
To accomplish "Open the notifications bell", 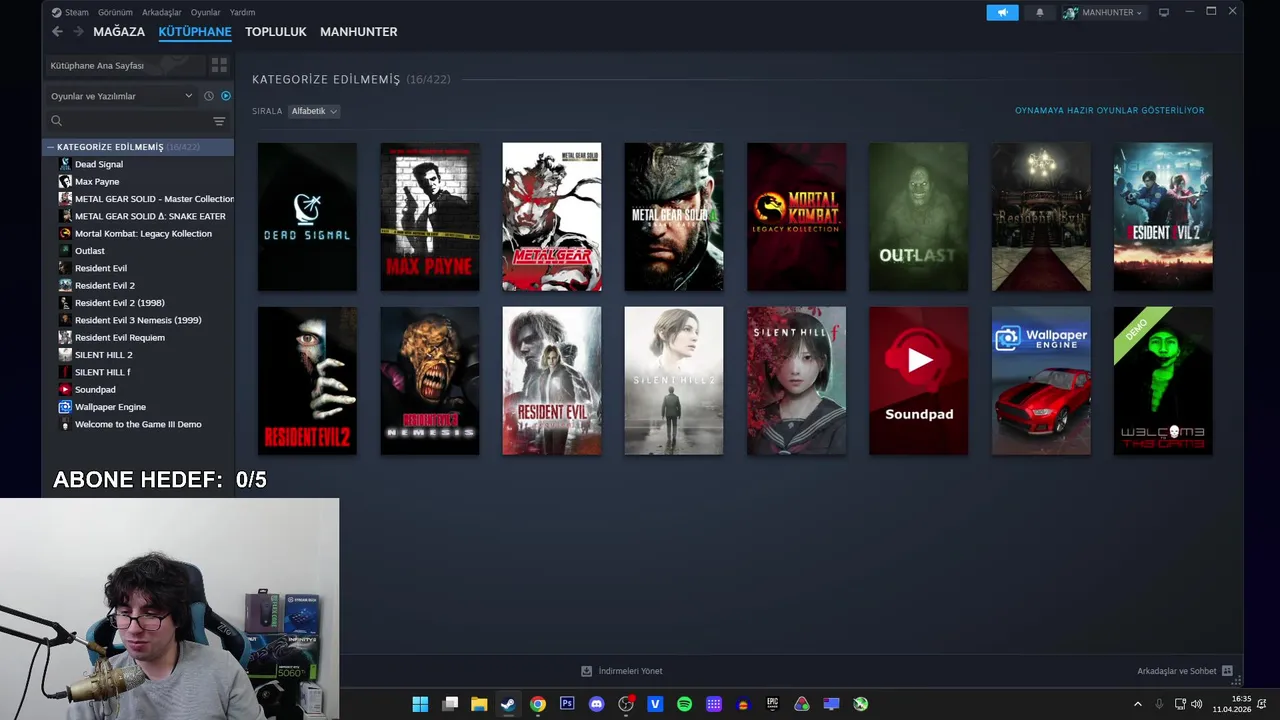I will click(1039, 12).
